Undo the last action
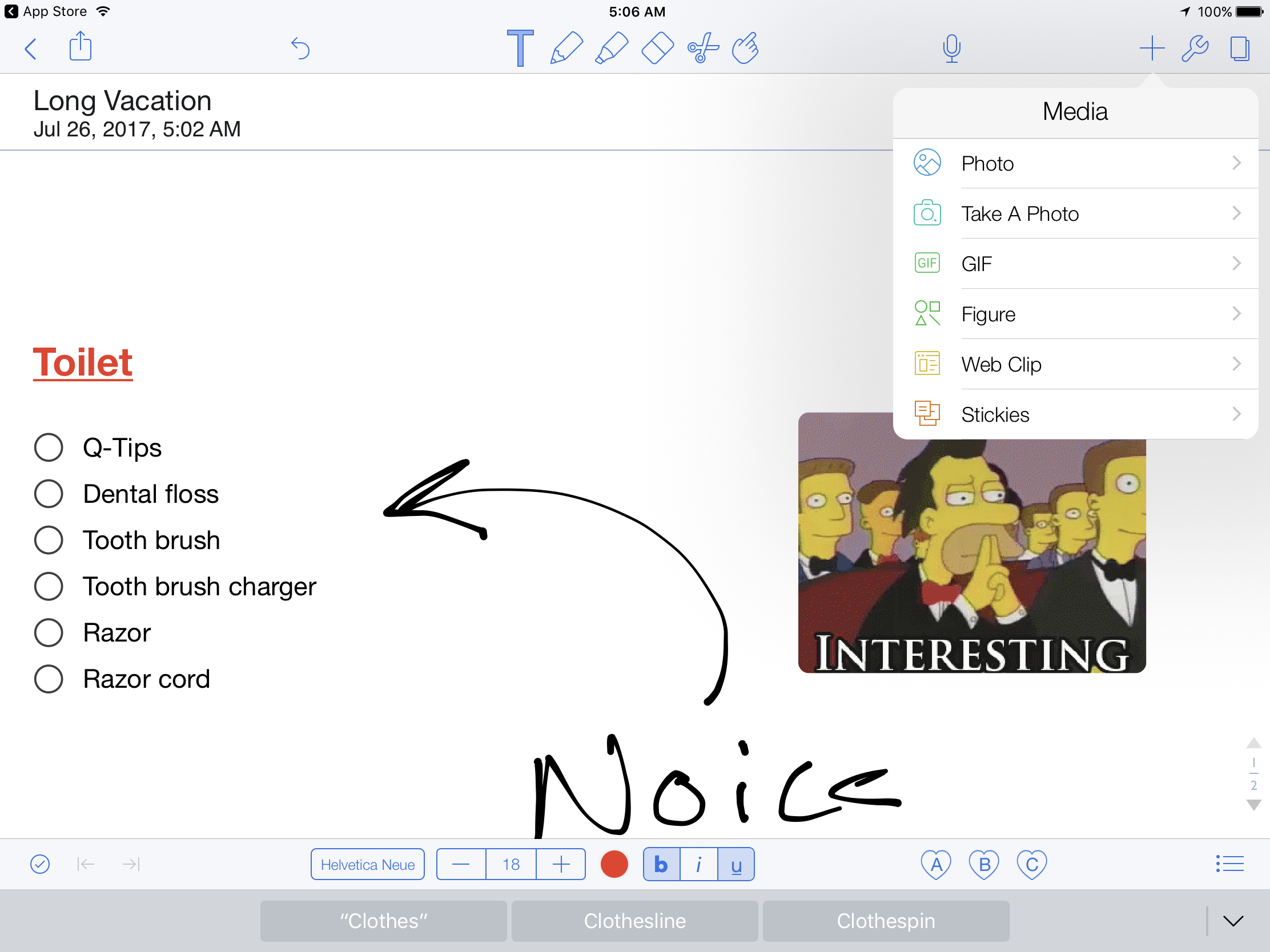 (300, 48)
